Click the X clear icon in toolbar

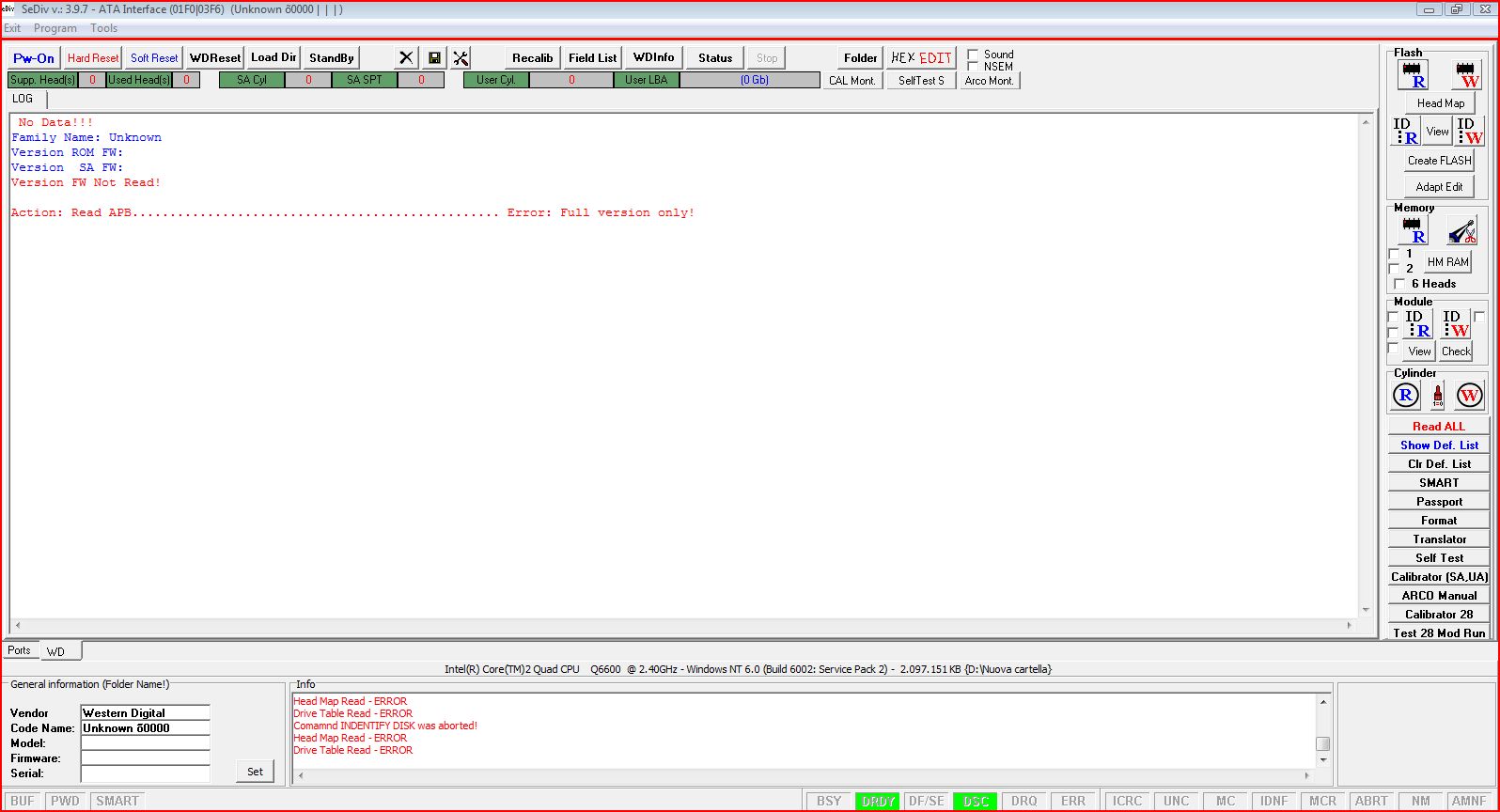coord(406,58)
